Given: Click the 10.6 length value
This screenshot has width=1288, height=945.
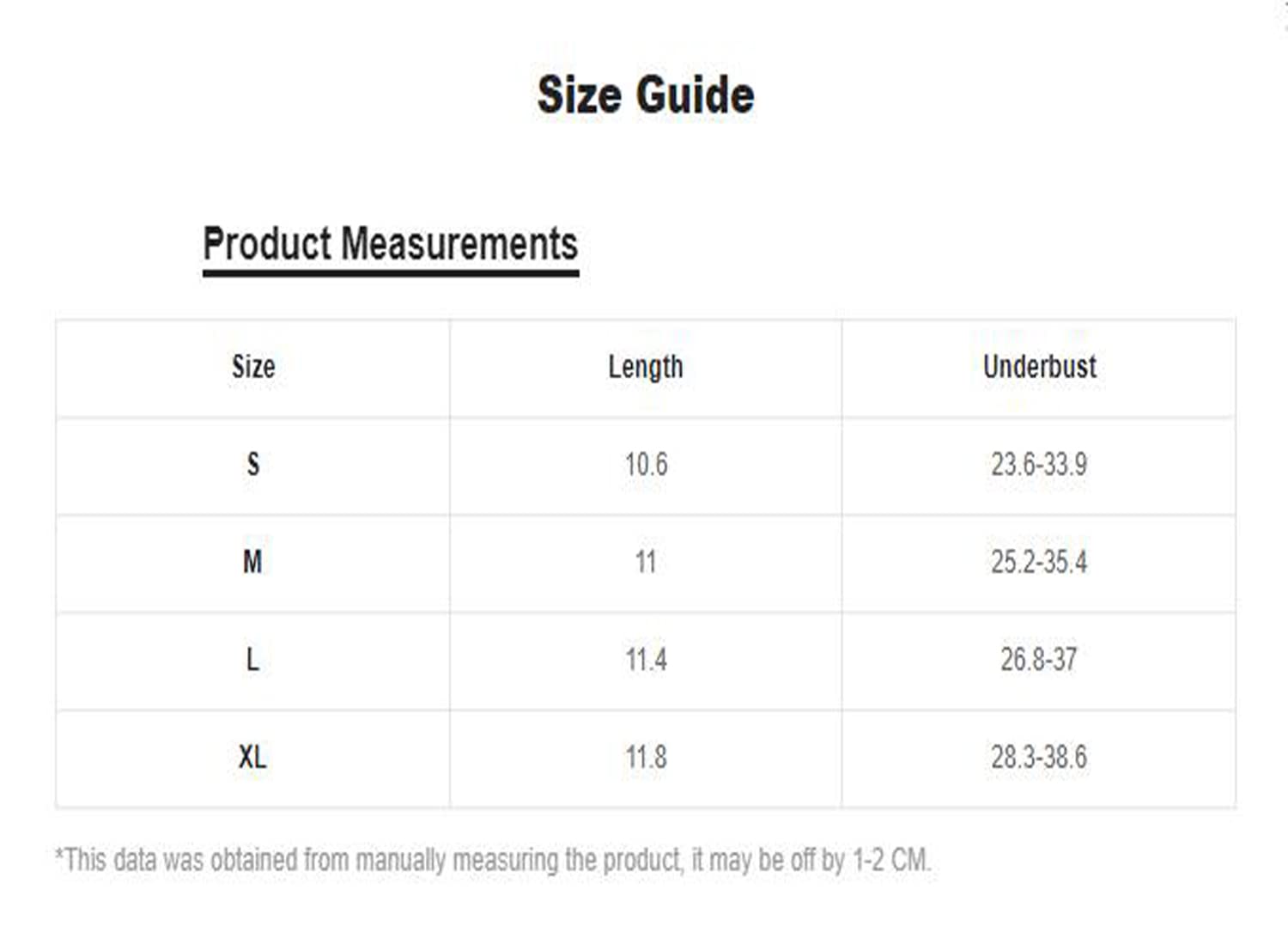Looking at the screenshot, I should coord(646,465).
